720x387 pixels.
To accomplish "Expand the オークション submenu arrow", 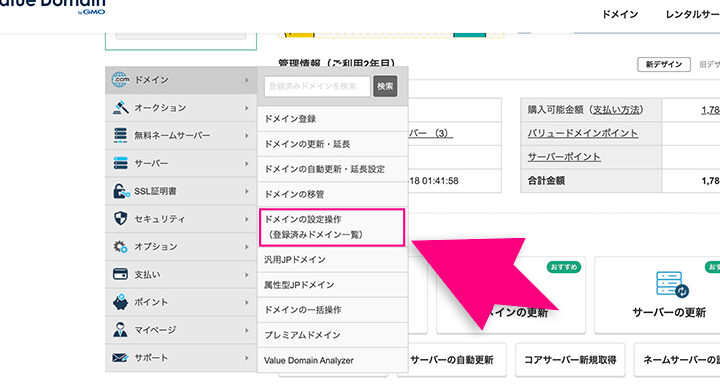I will click(x=247, y=108).
